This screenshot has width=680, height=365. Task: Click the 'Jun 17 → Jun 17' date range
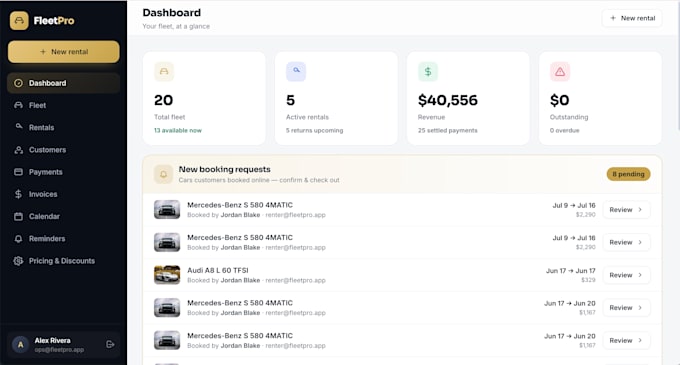click(571, 271)
